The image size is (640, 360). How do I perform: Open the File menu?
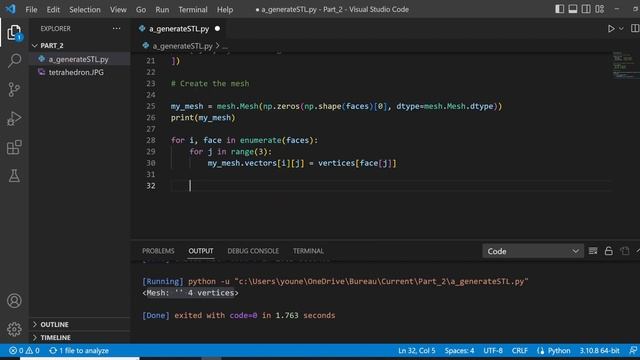pyautogui.click(x=31, y=9)
